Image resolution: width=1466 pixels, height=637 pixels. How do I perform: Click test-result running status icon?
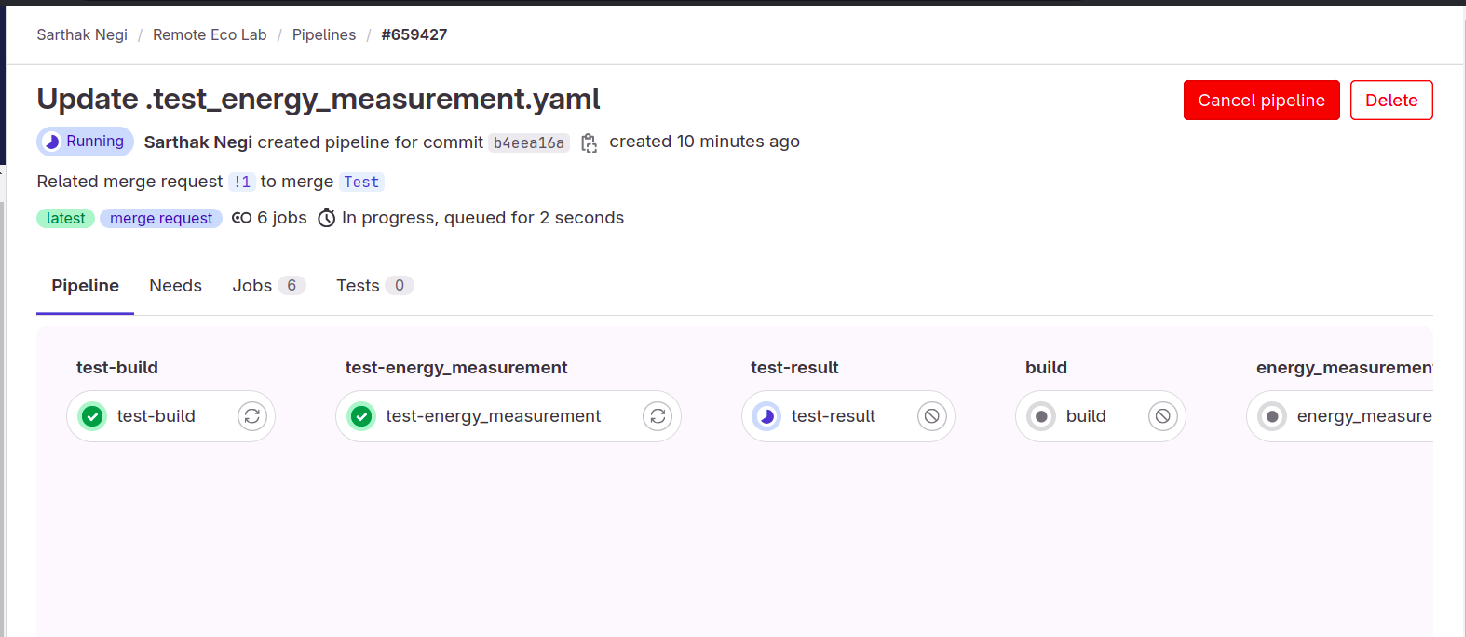tap(767, 416)
